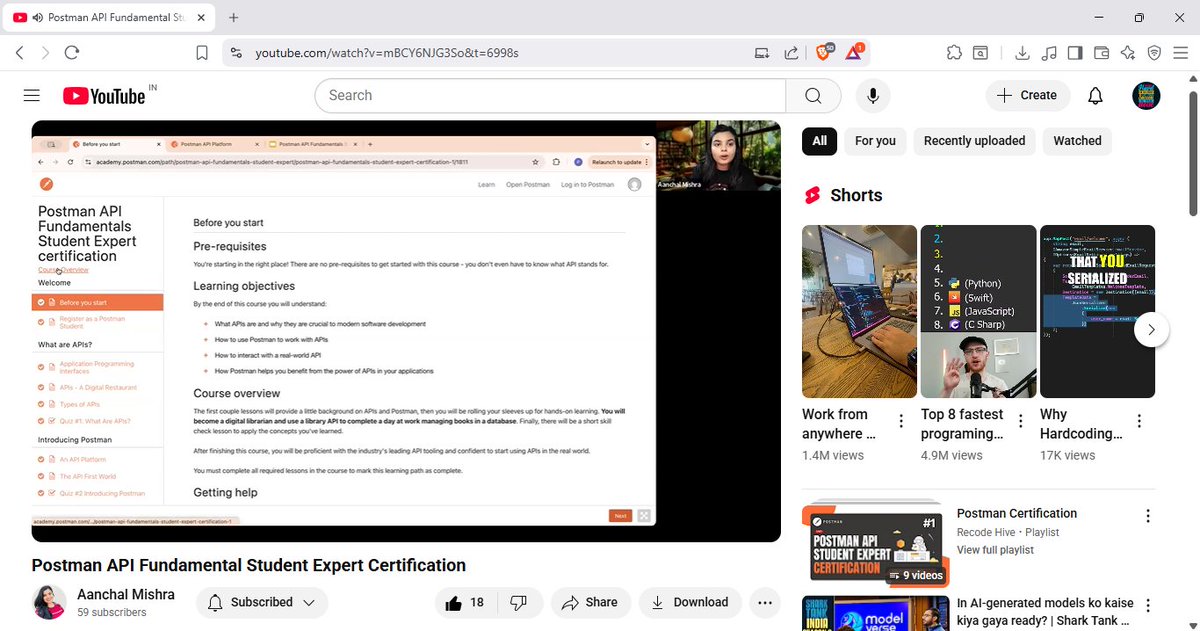Open Leo AI sparkle icon
This screenshot has height=631, width=1200.
coord(1128,52)
